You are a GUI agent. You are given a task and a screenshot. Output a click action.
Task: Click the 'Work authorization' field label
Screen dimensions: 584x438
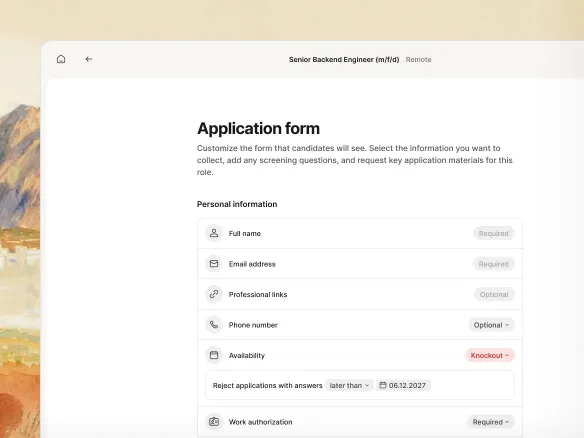pyautogui.click(x=261, y=422)
